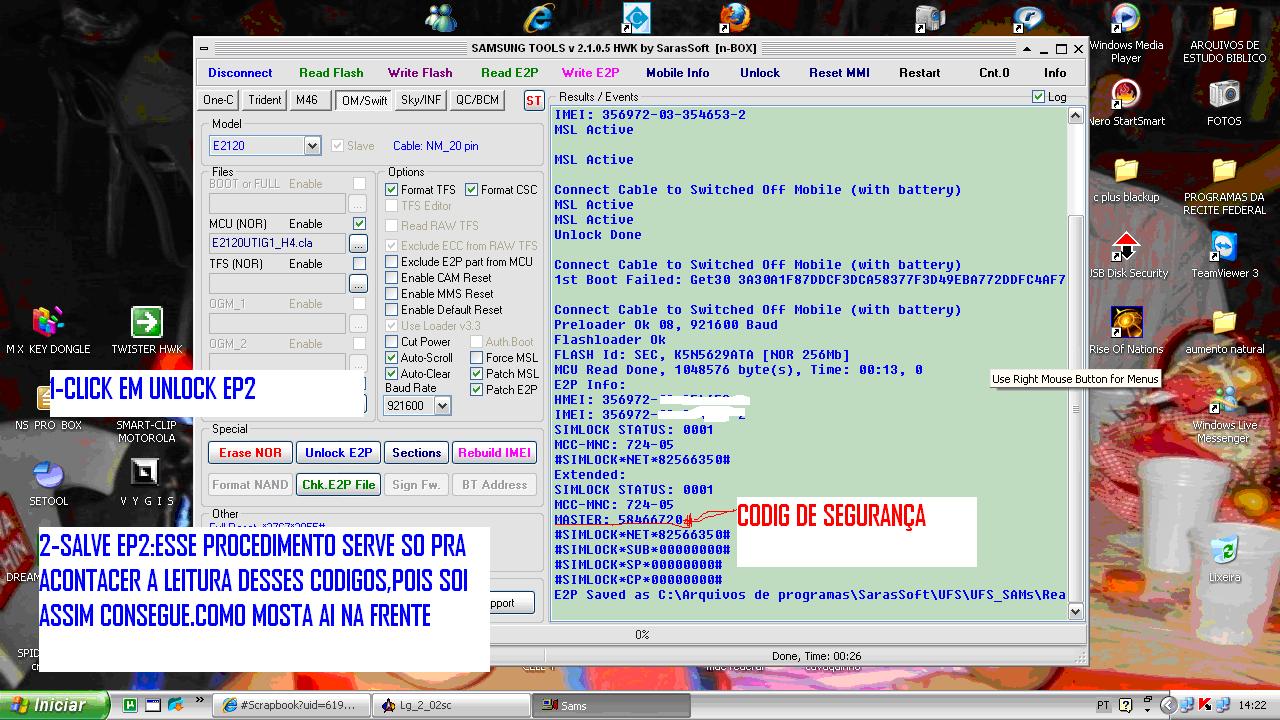Switch to the One-C tab

[x=218, y=100]
